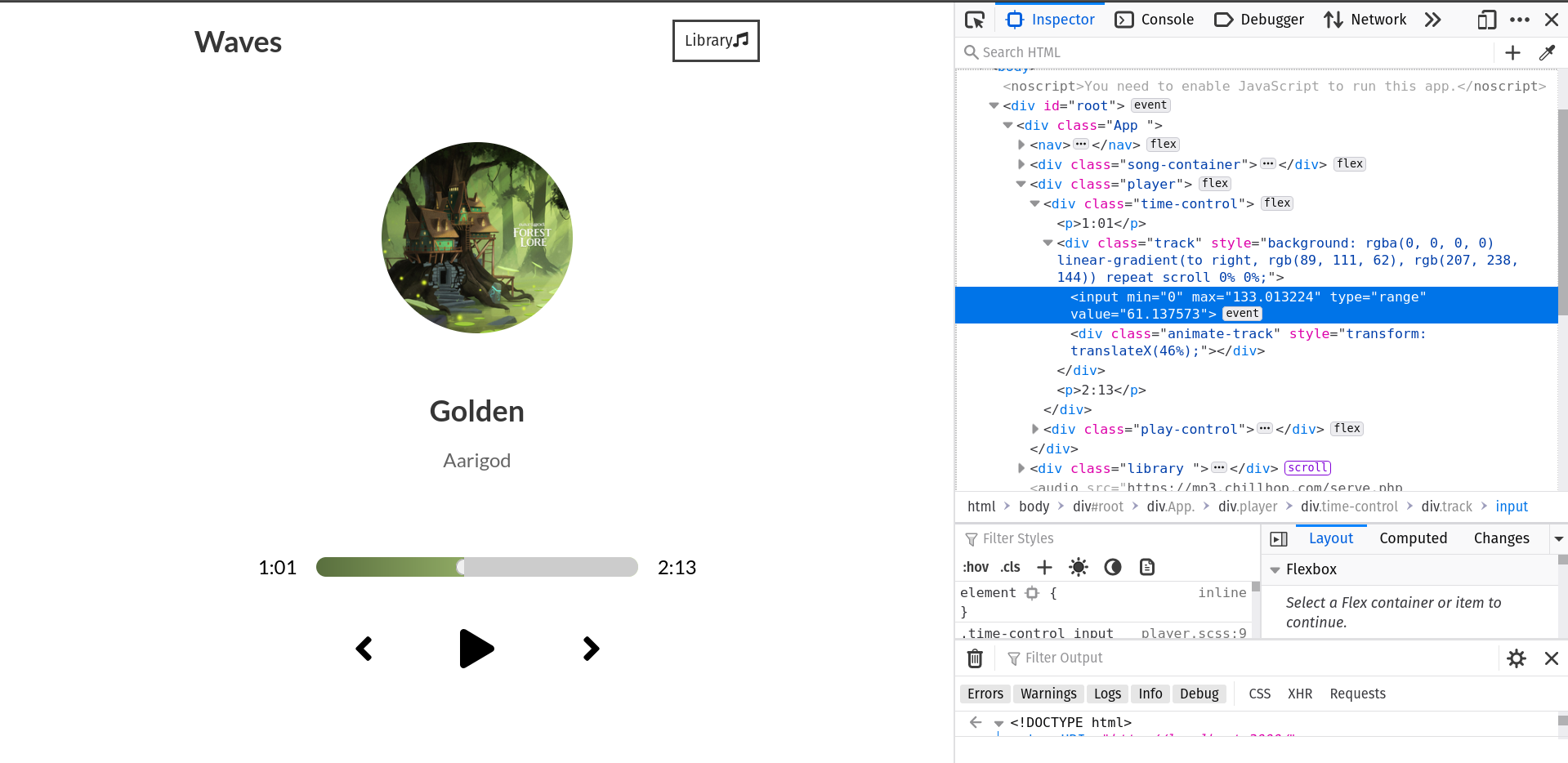Select div.track in the breadcrumbs
Screen dimensions: 1568x763
coord(1446,506)
